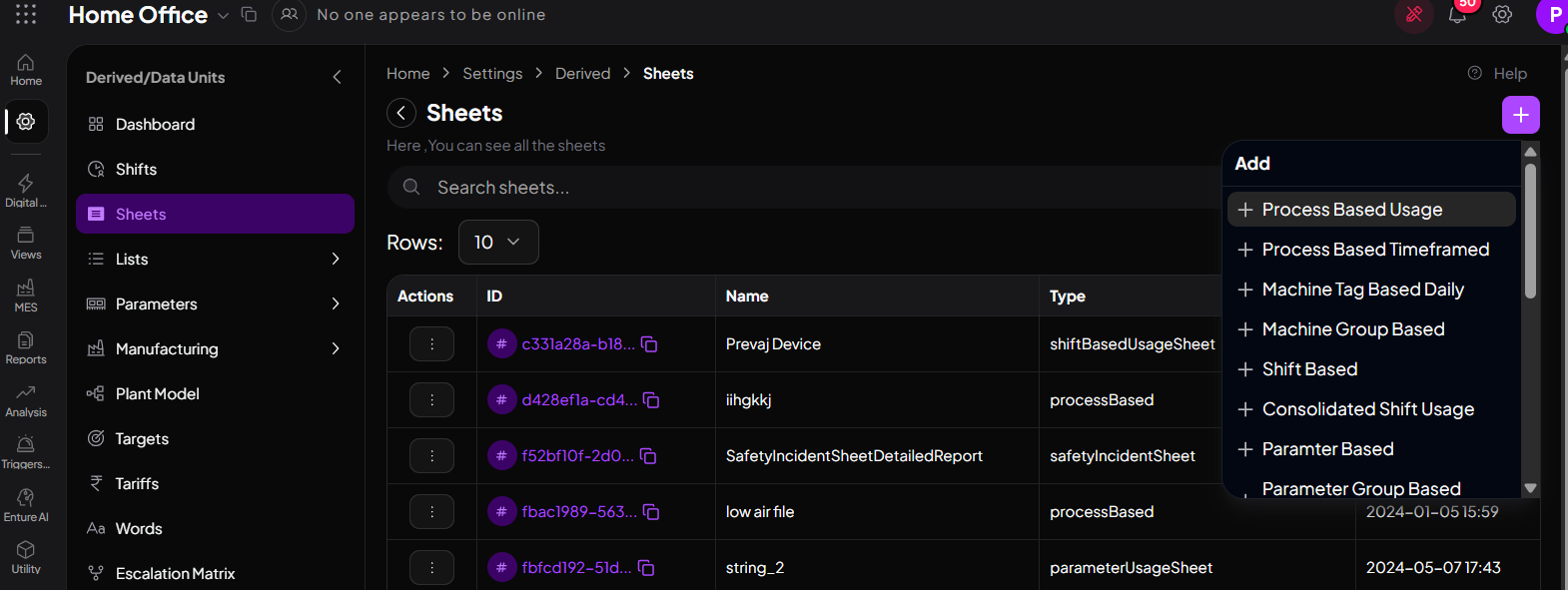The image size is (1568, 590).
Task: Select Sheets in the sidebar
Action: pos(215,214)
